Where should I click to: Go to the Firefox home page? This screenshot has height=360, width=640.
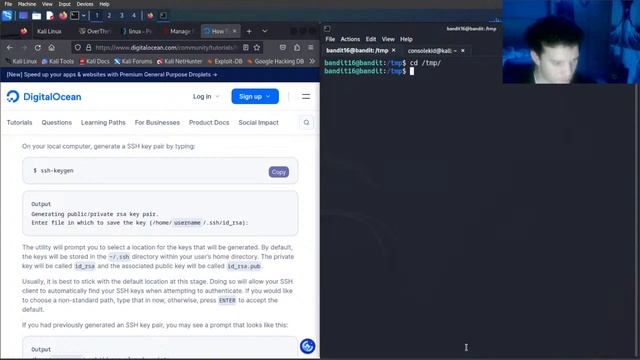pyautogui.click(x=51, y=47)
